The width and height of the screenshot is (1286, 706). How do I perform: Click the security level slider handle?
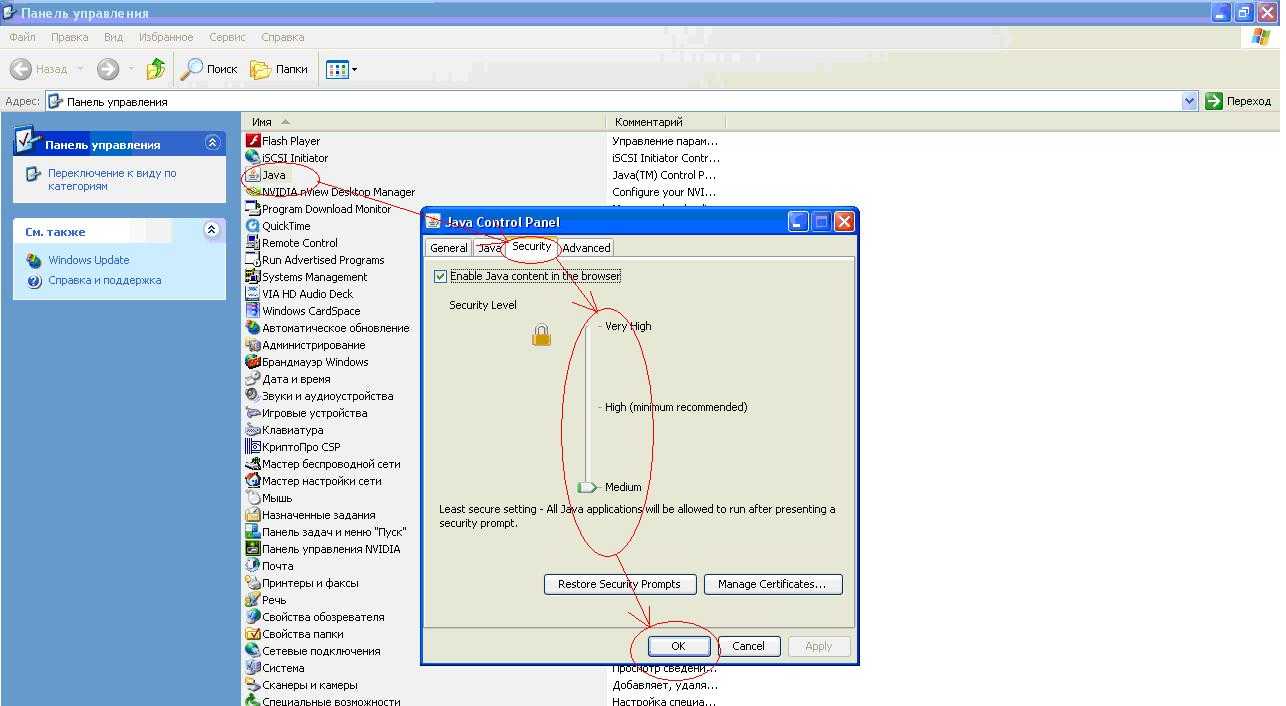tap(587, 487)
